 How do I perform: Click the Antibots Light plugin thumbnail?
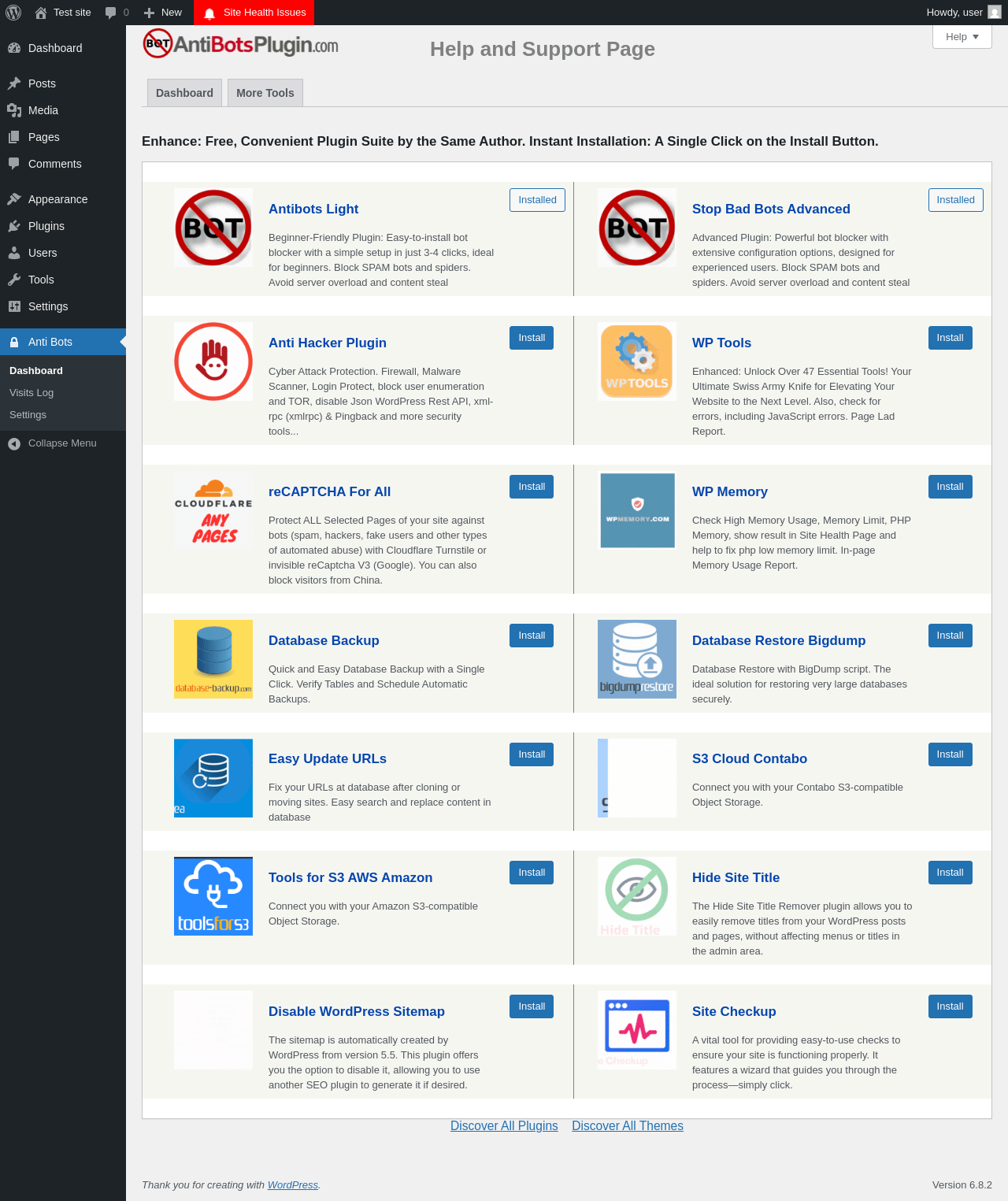click(x=213, y=228)
